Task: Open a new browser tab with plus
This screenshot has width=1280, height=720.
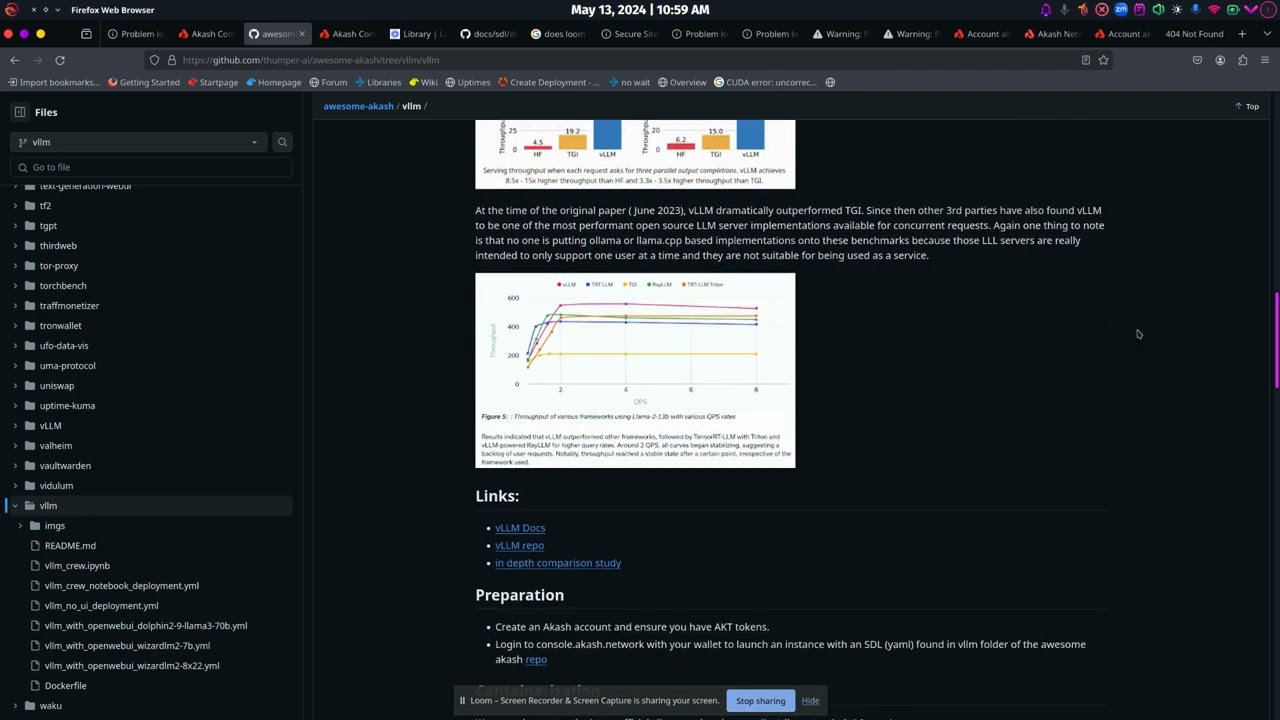Action: pyautogui.click(x=1242, y=34)
